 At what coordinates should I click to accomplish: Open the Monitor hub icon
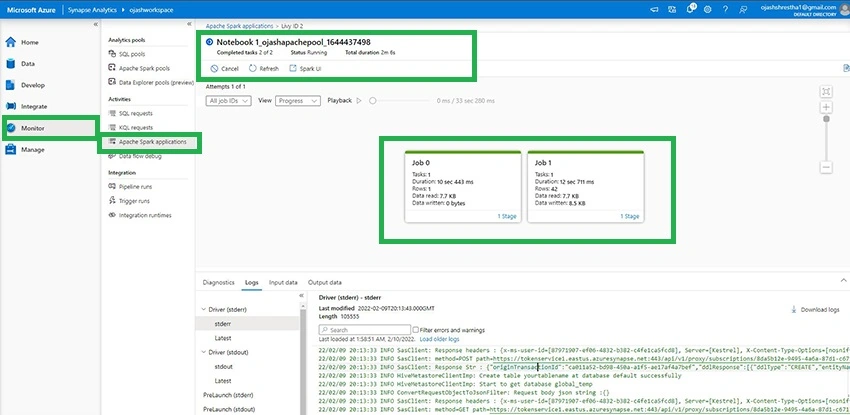10,128
